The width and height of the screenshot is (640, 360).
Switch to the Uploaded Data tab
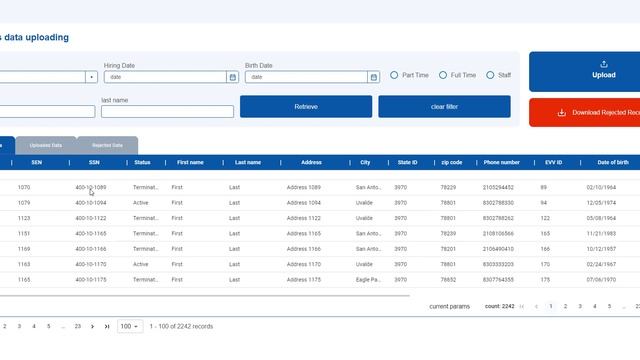click(x=46, y=146)
